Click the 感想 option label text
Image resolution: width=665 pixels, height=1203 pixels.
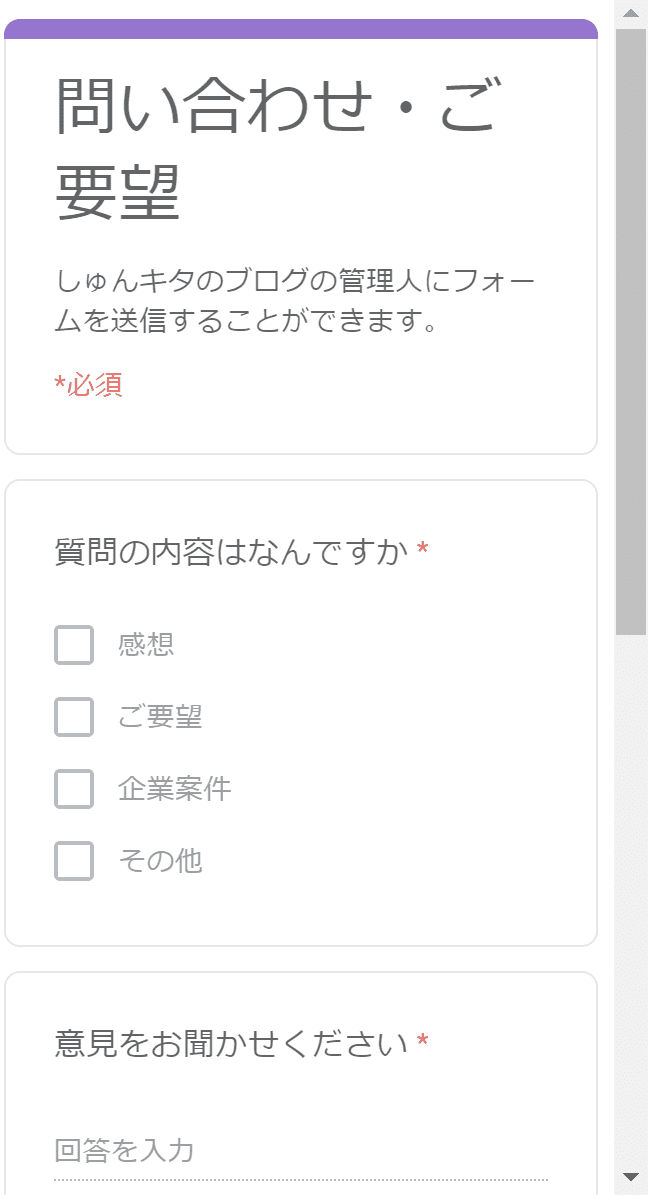pyautogui.click(x=146, y=645)
